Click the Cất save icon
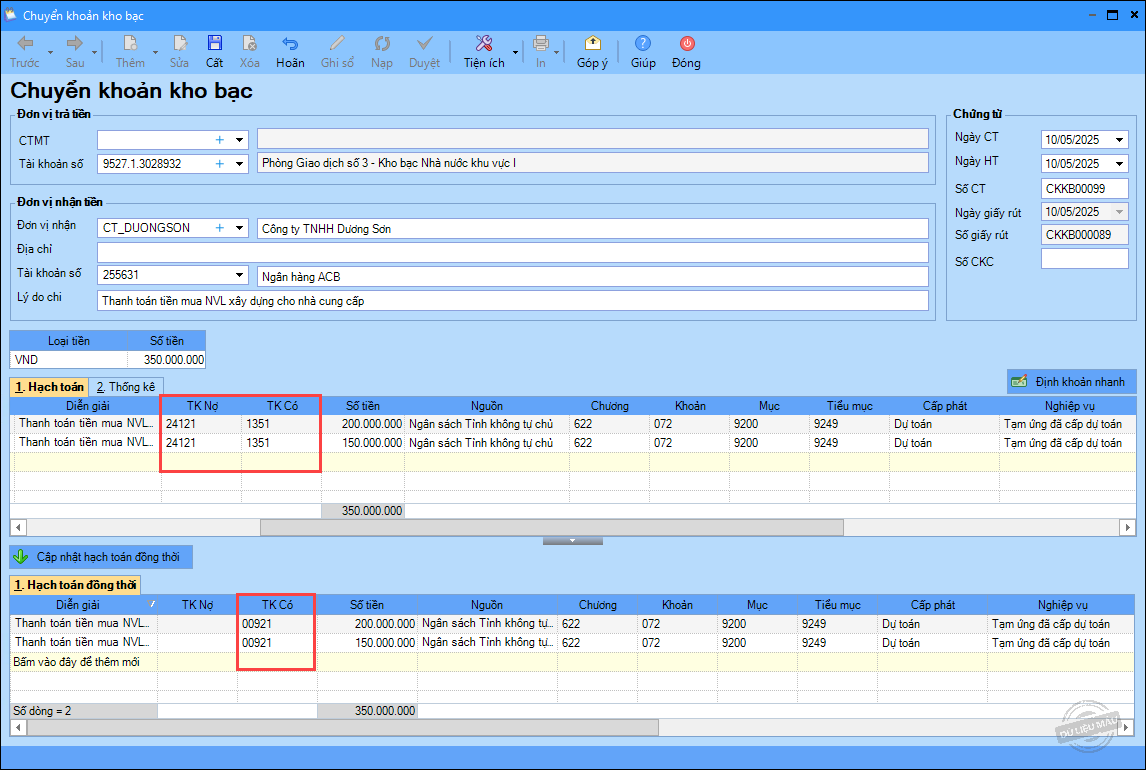The height and width of the screenshot is (770, 1146). 214,44
